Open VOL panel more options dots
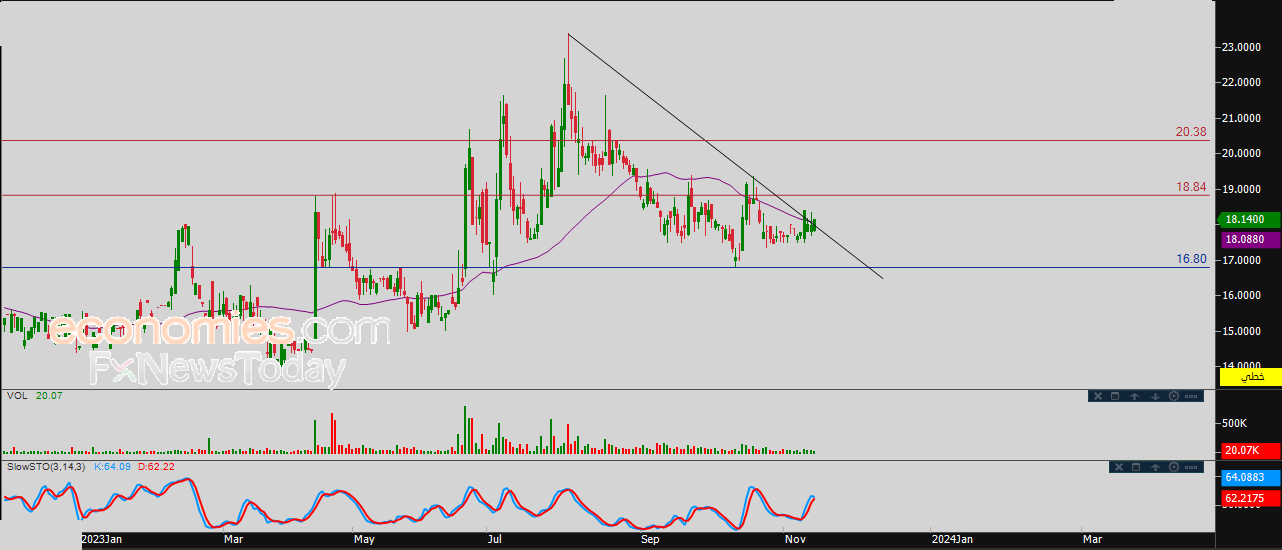1282x550 pixels. (1192, 396)
